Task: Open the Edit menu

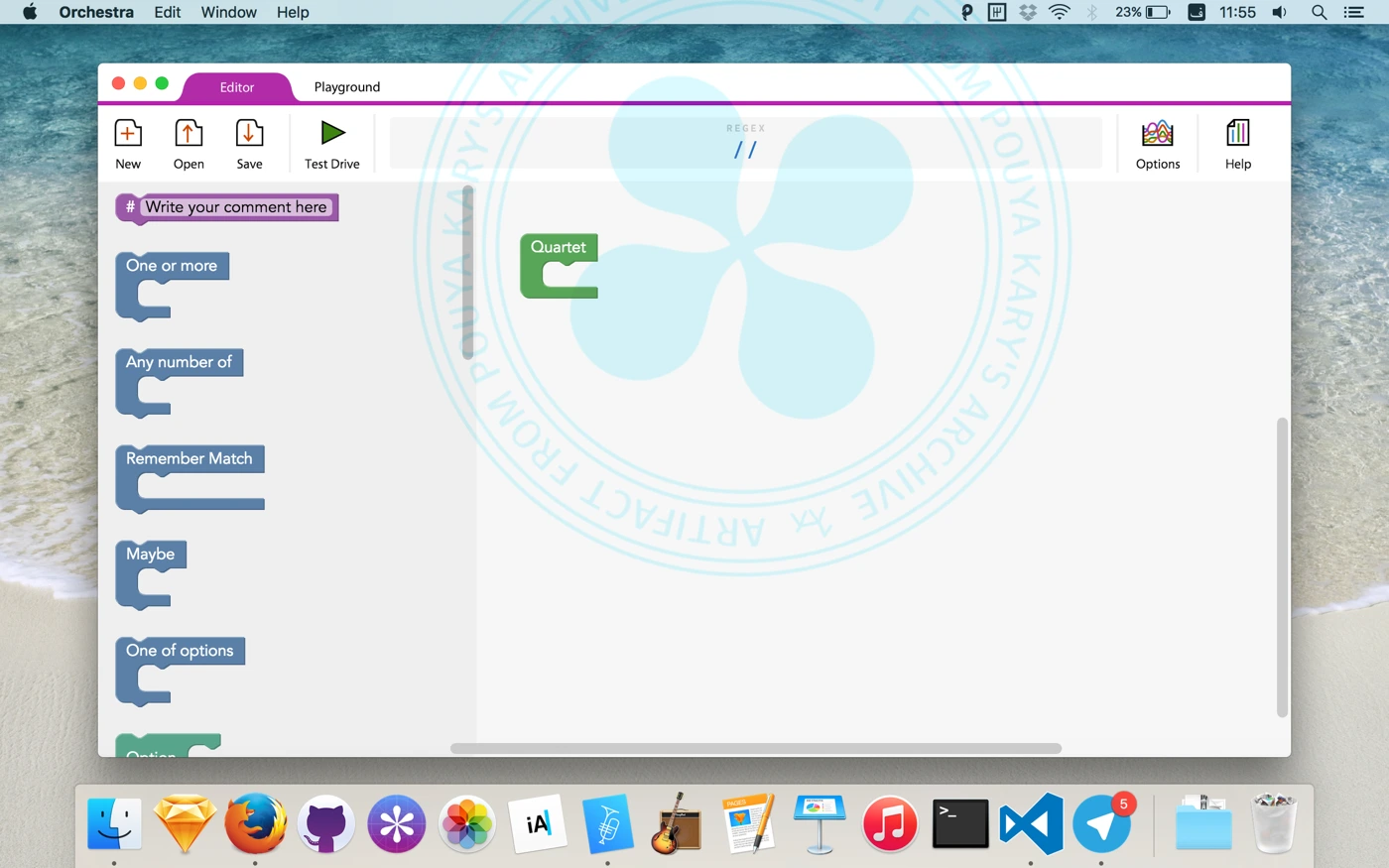Action: [167, 12]
